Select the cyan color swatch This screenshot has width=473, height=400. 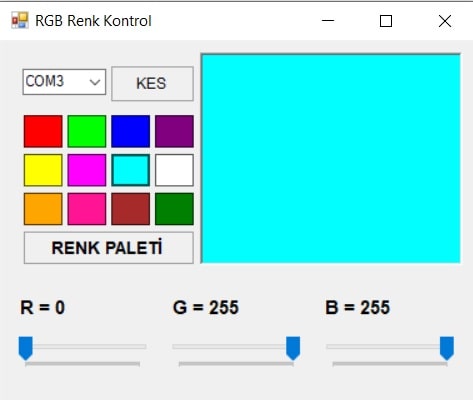130,170
